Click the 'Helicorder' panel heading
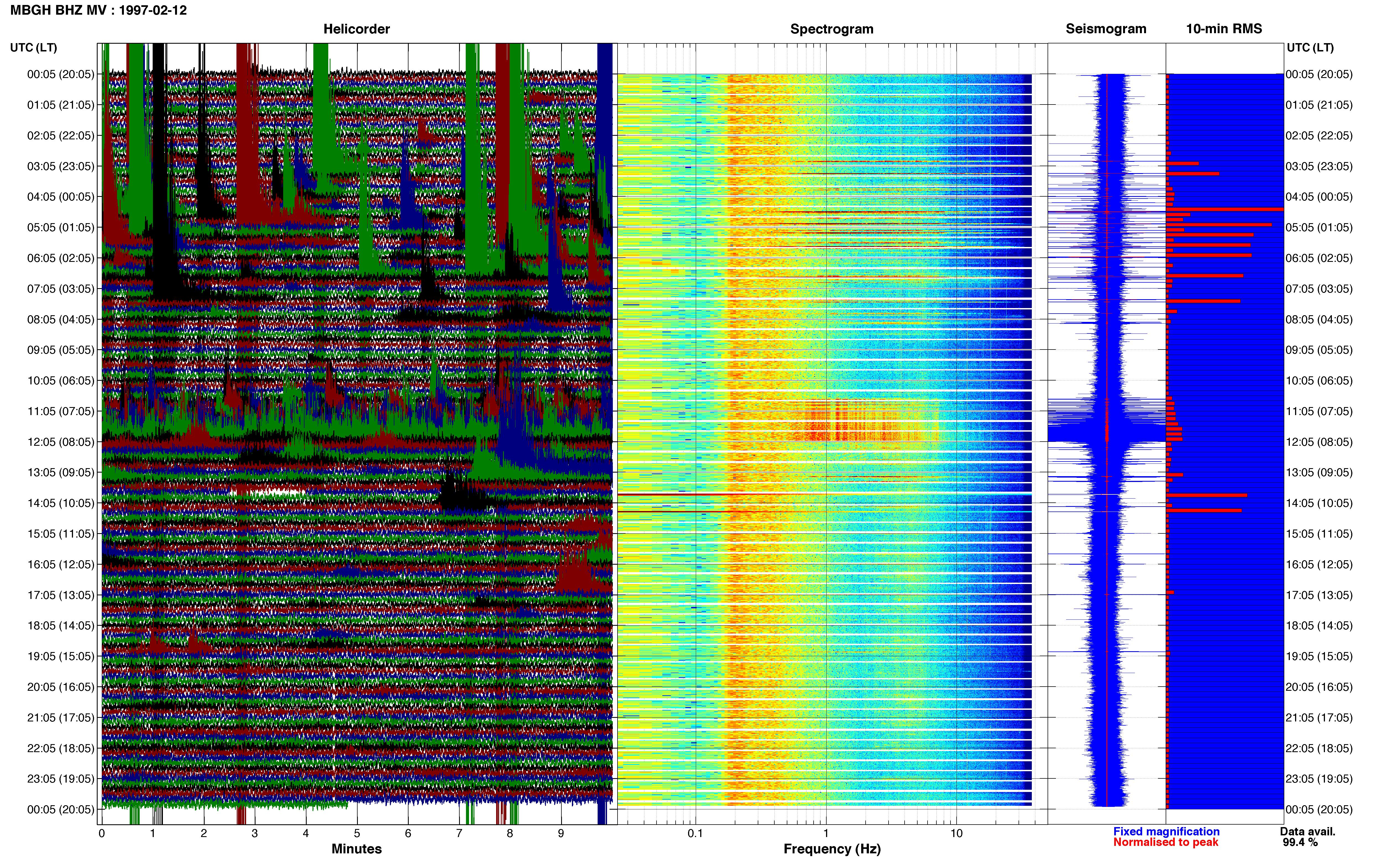The height and width of the screenshot is (868, 1388). click(356, 29)
